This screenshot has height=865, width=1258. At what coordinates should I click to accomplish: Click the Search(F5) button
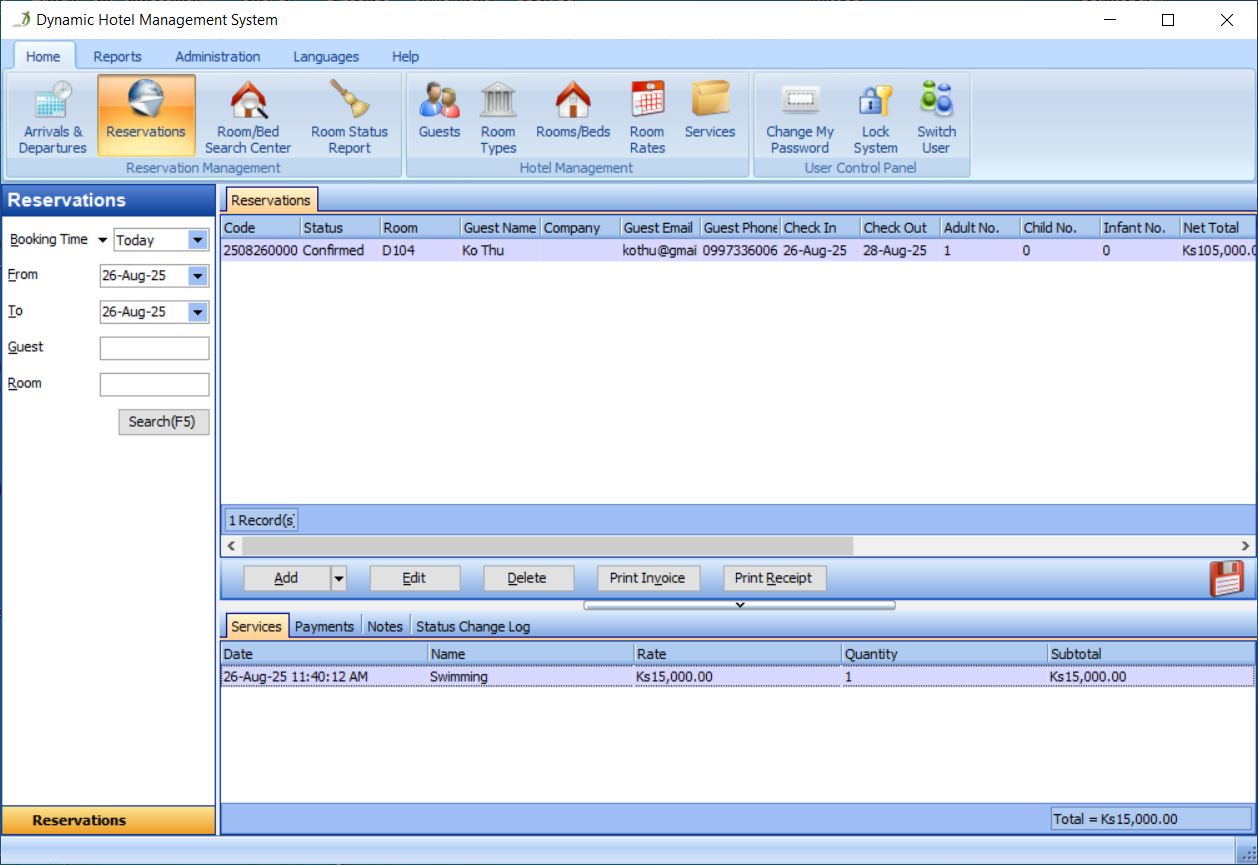163,422
